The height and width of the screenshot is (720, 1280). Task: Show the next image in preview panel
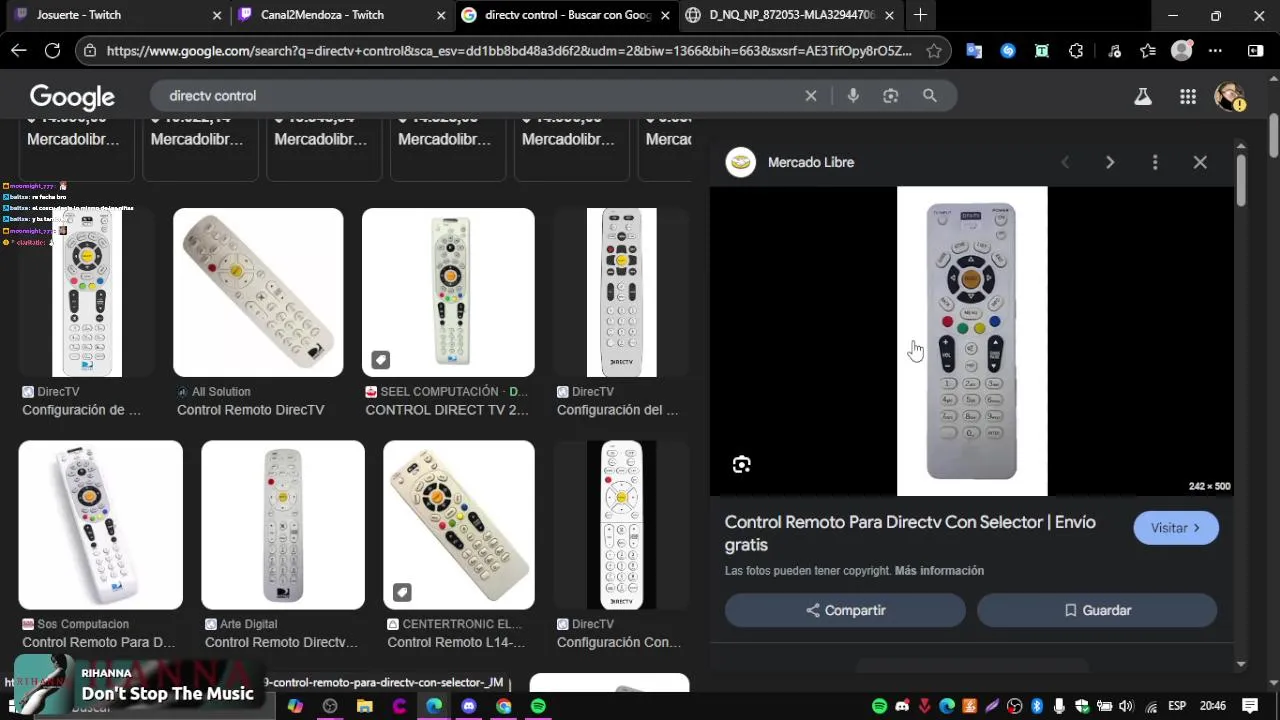pyautogui.click(x=1110, y=162)
